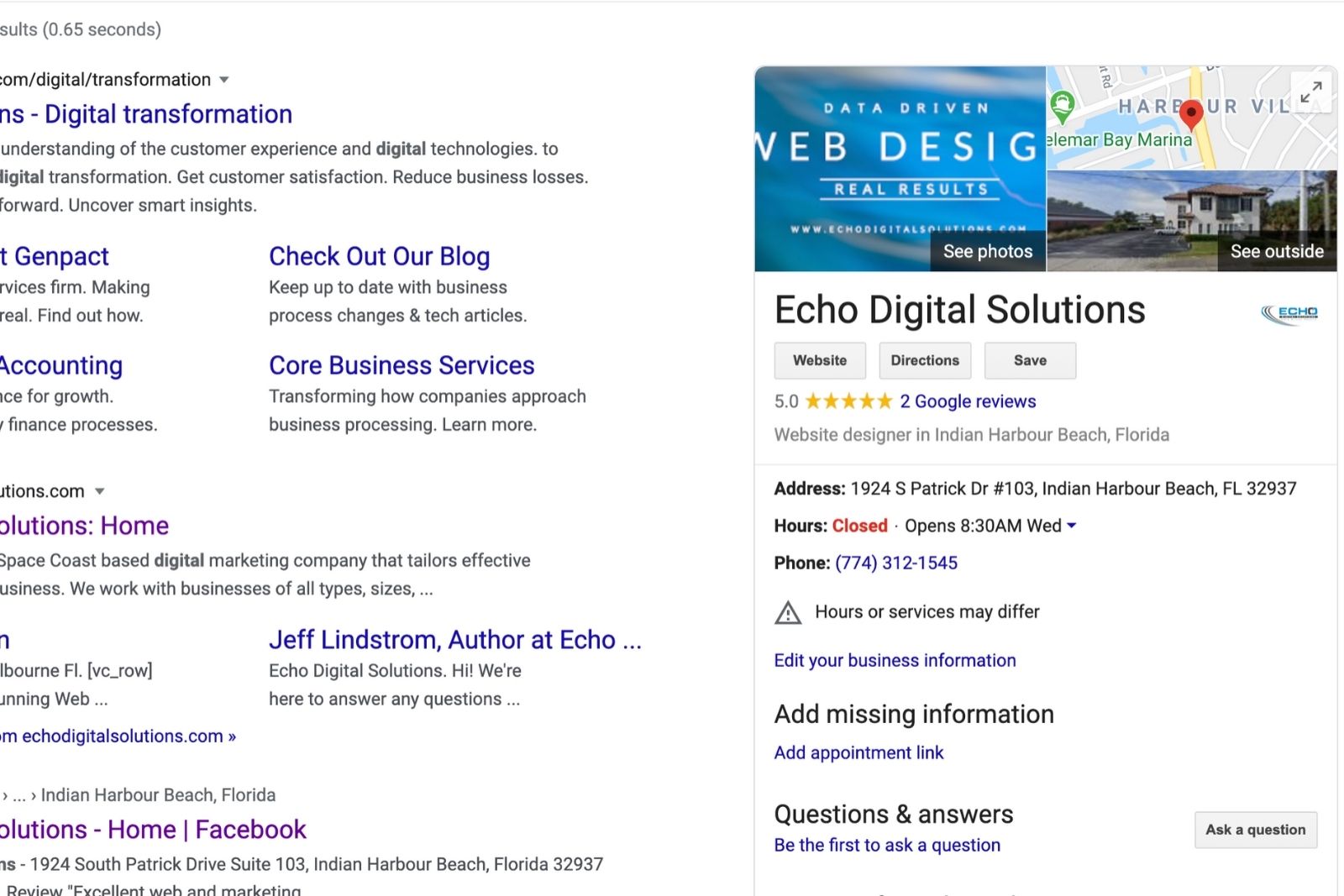
Task: Open See photos on the web design image
Action: [x=988, y=251]
